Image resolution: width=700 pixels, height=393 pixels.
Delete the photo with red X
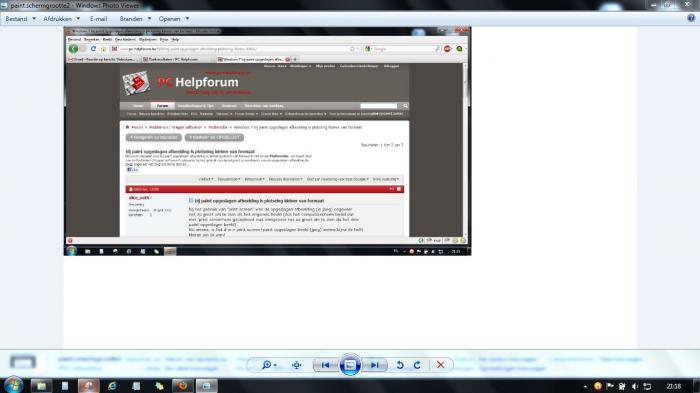440,365
